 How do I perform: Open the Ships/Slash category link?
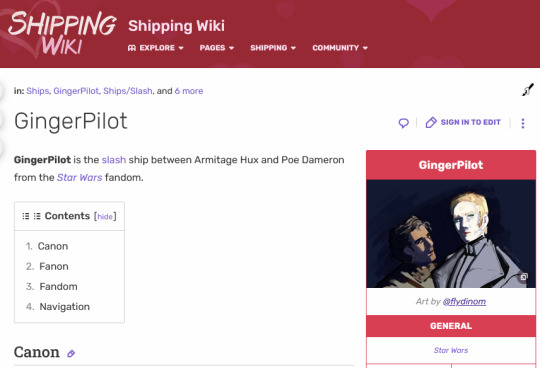(128, 91)
